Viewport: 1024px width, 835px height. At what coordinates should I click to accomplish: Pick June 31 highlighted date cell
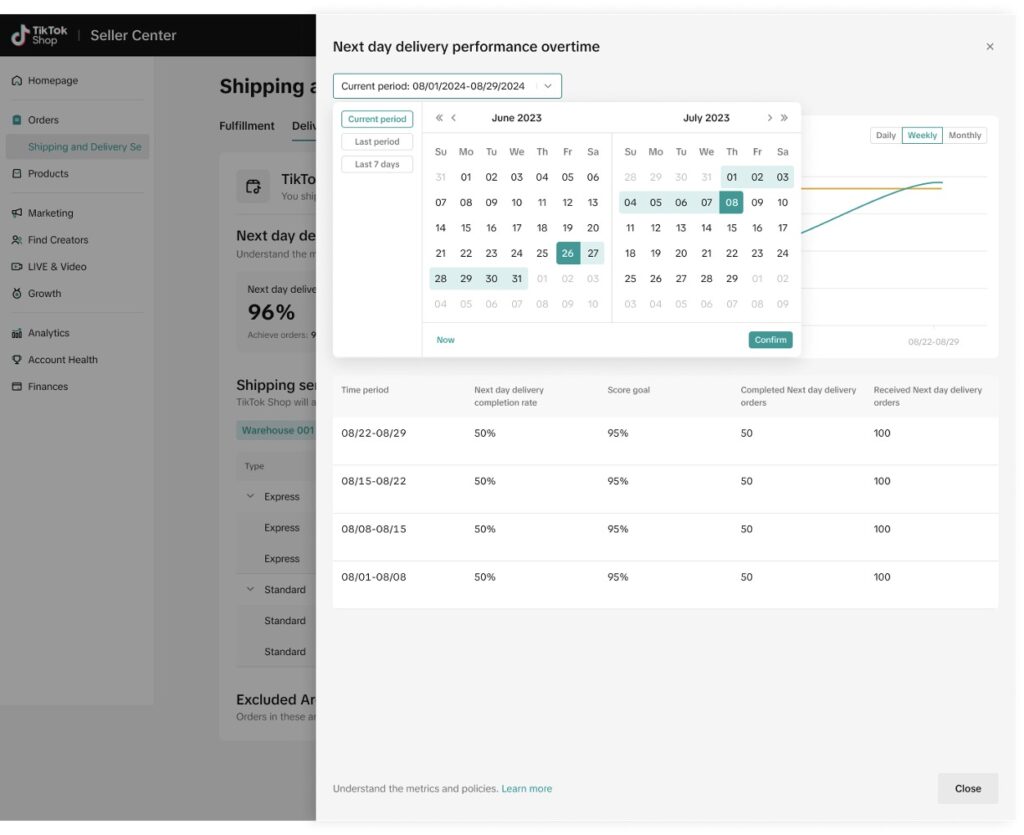(517, 279)
